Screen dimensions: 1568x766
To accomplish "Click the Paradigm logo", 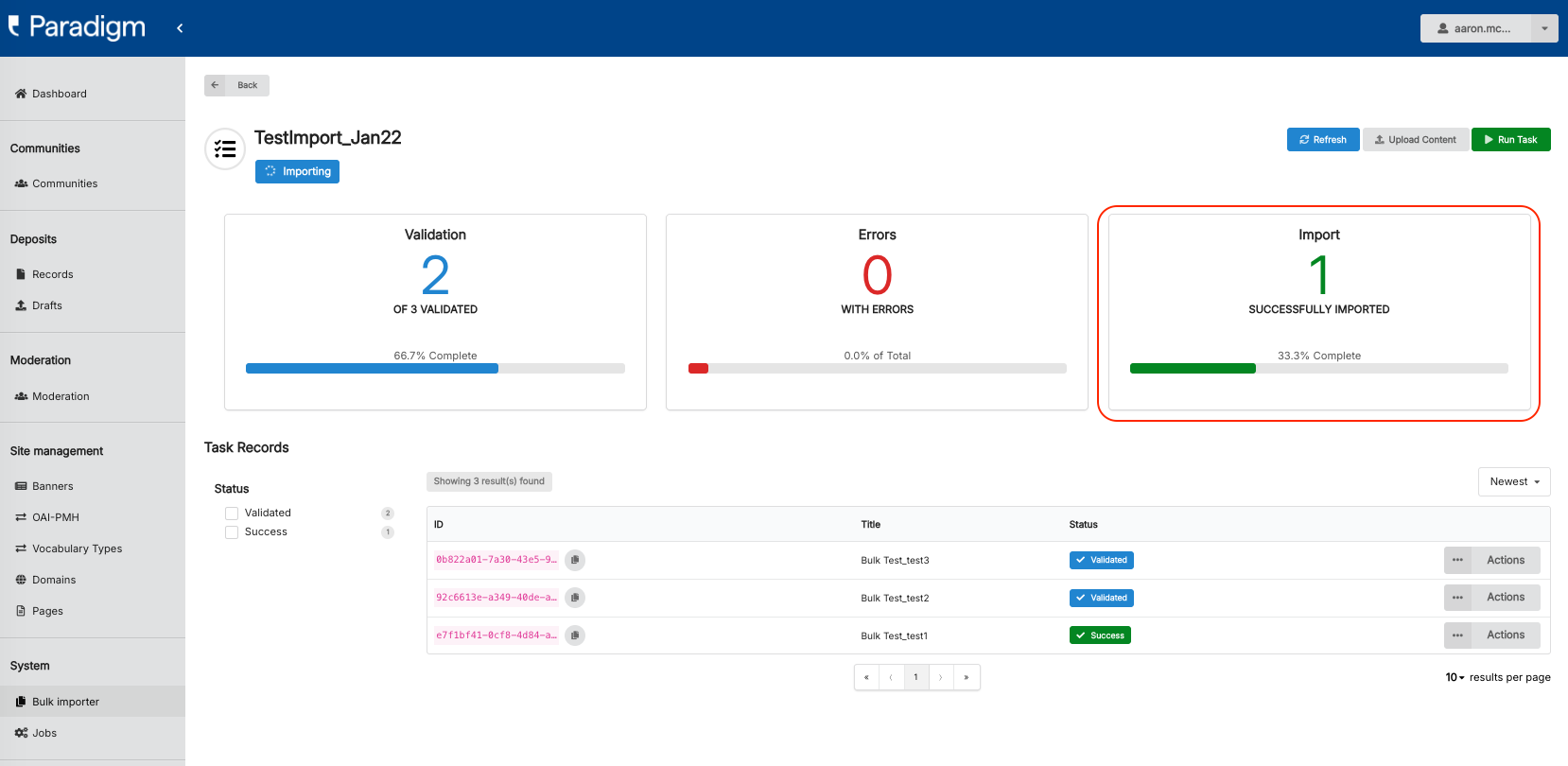I will click(78, 27).
